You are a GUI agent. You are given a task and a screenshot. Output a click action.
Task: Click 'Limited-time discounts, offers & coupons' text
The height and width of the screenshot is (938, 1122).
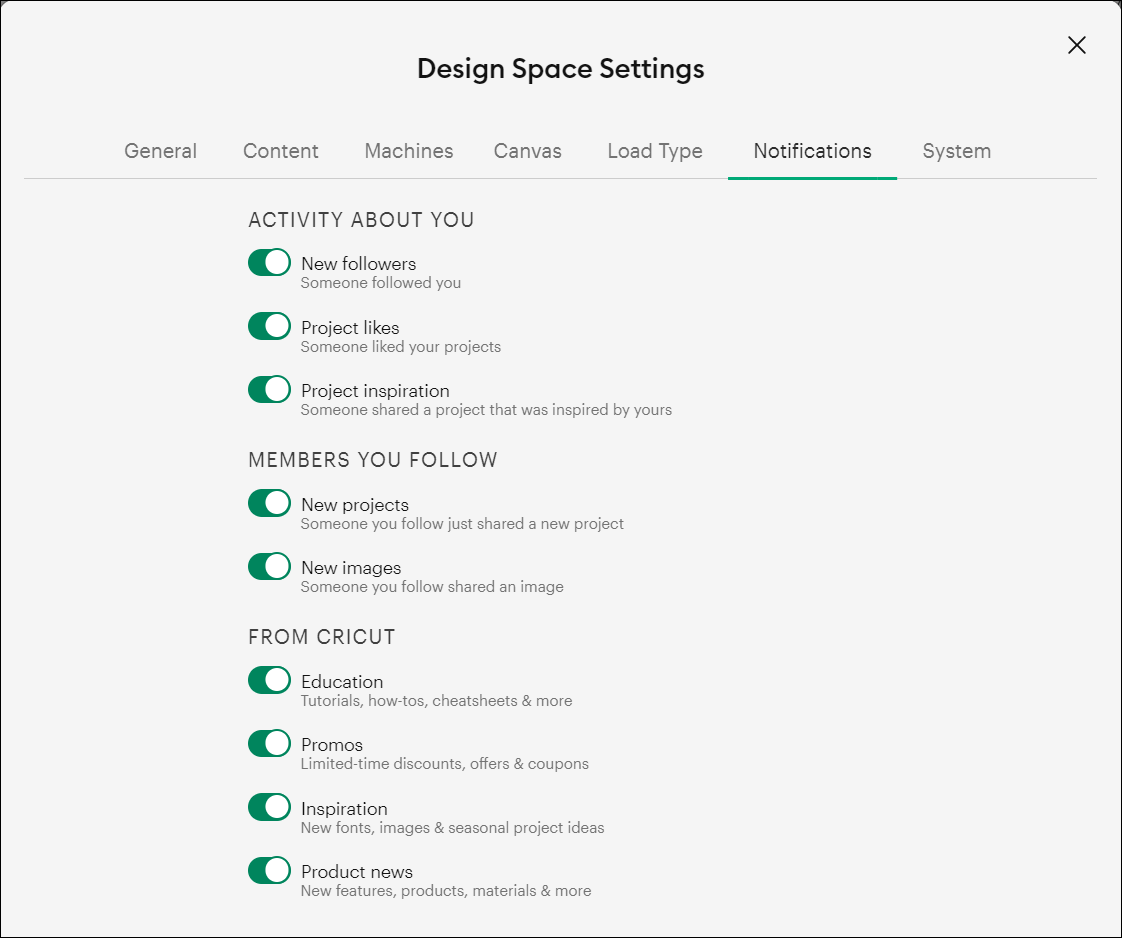point(444,763)
